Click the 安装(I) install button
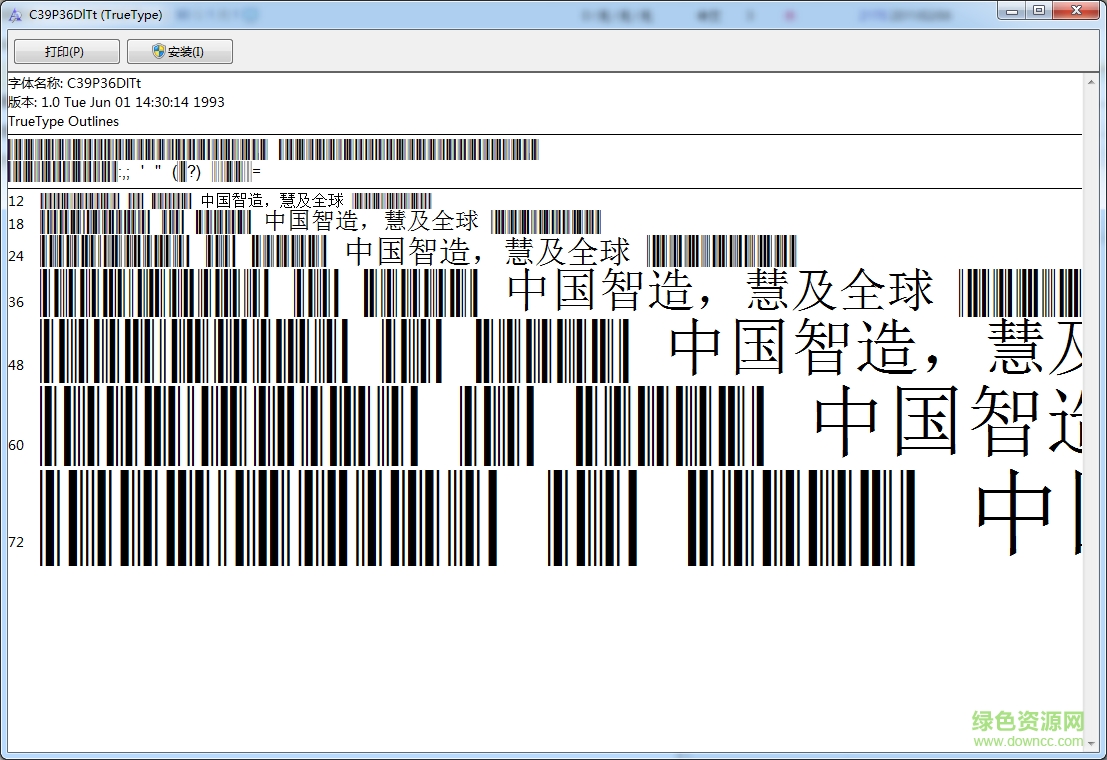Screen dimensions: 1107x760 point(179,51)
